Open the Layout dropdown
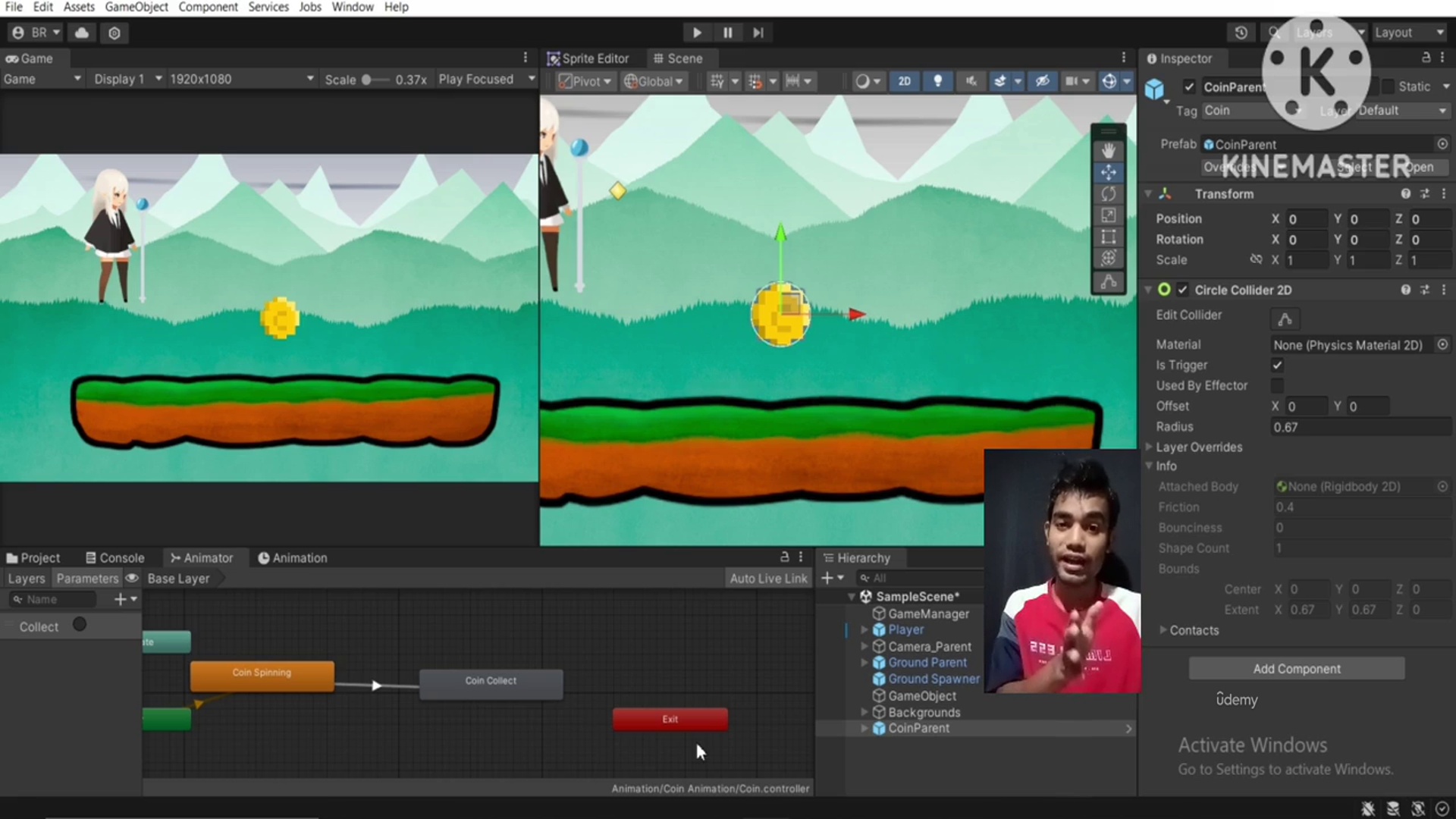 tap(1409, 33)
